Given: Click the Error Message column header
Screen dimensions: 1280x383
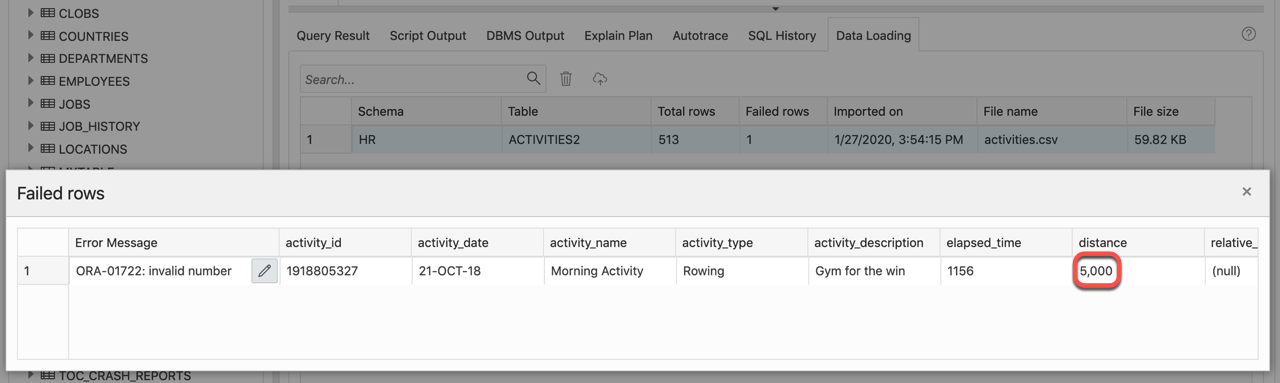Looking at the screenshot, I should (x=173, y=242).
